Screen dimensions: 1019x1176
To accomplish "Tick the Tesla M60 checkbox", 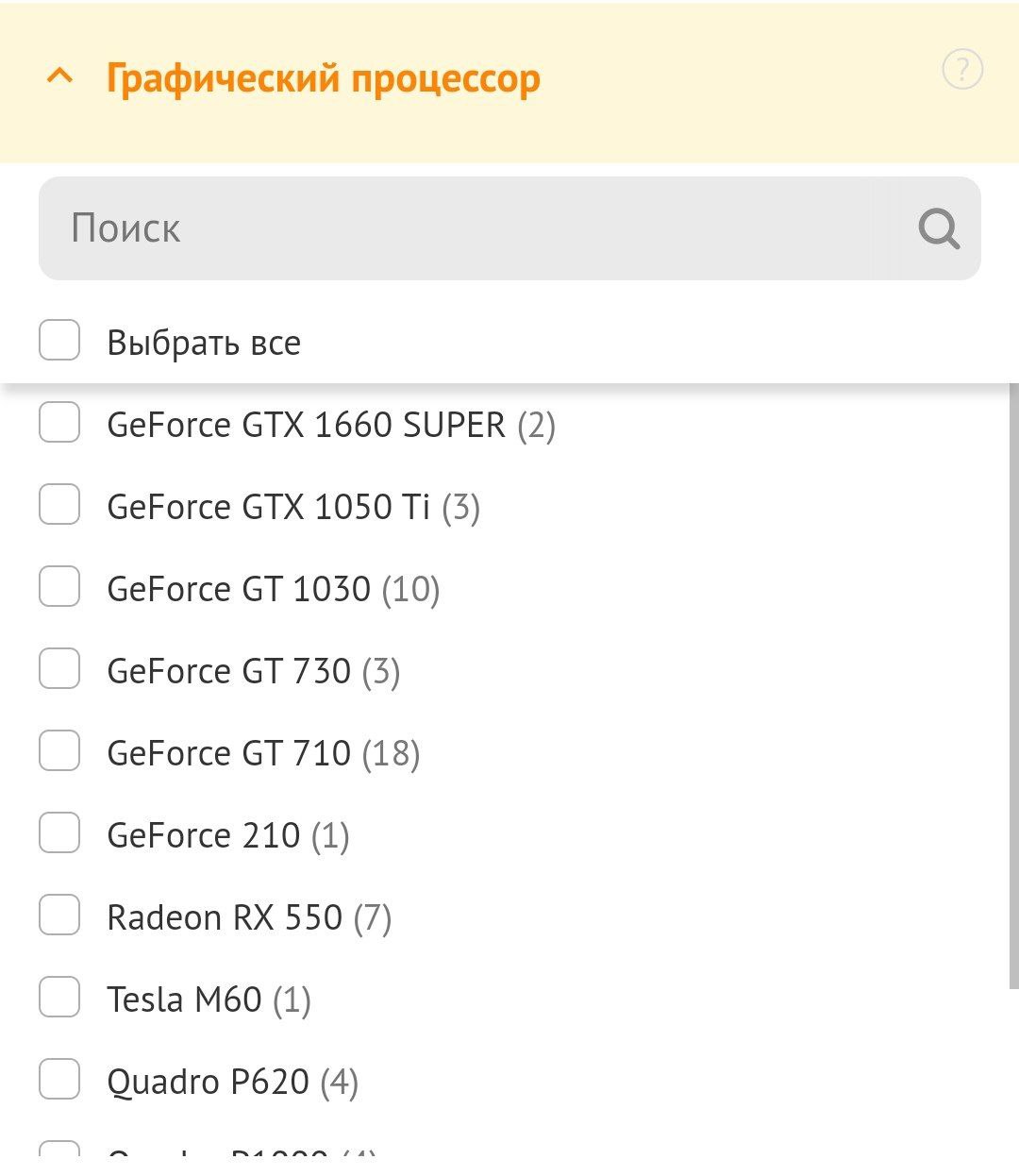I will pos(58,997).
